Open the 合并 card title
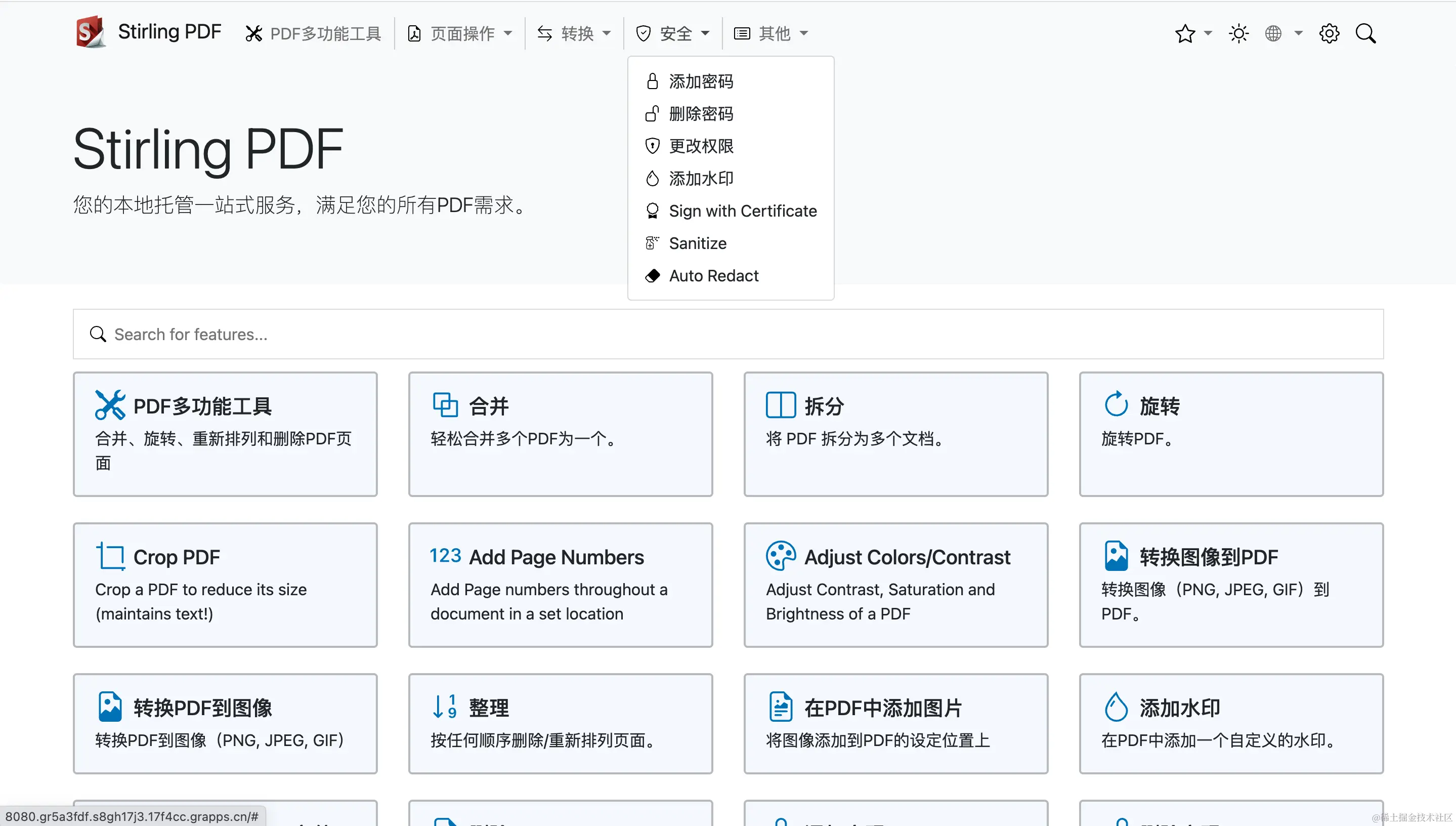Screen dimensions: 1456x826 [489, 406]
